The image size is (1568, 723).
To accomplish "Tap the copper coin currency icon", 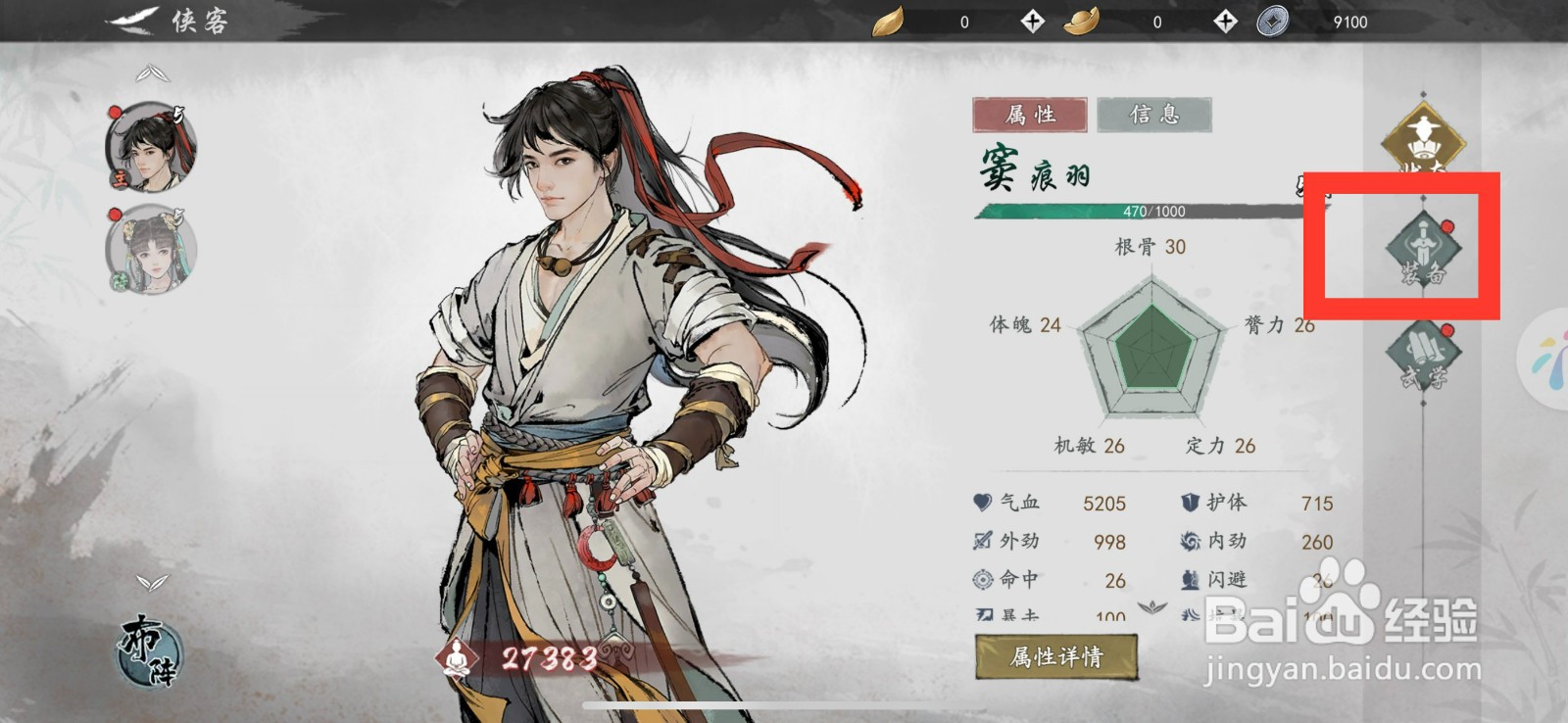I will tap(1272, 22).
